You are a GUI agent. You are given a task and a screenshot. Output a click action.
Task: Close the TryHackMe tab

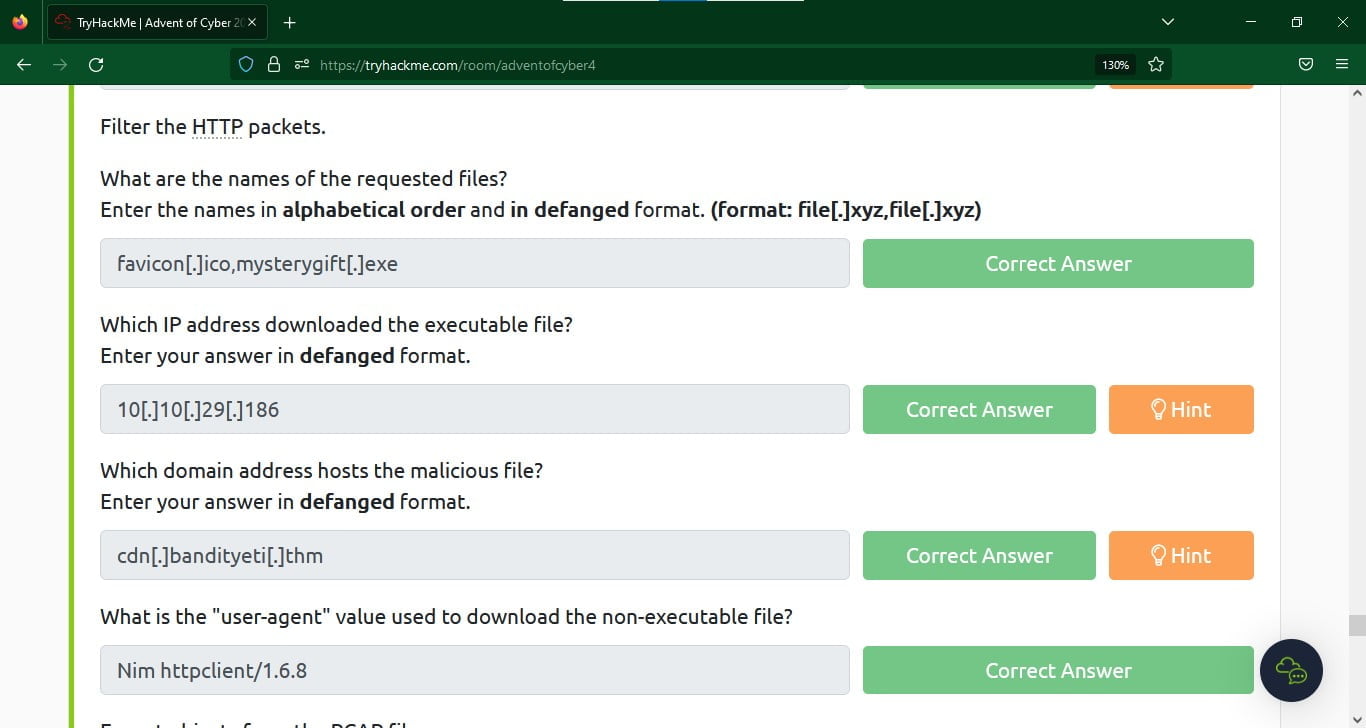[250, 22]
